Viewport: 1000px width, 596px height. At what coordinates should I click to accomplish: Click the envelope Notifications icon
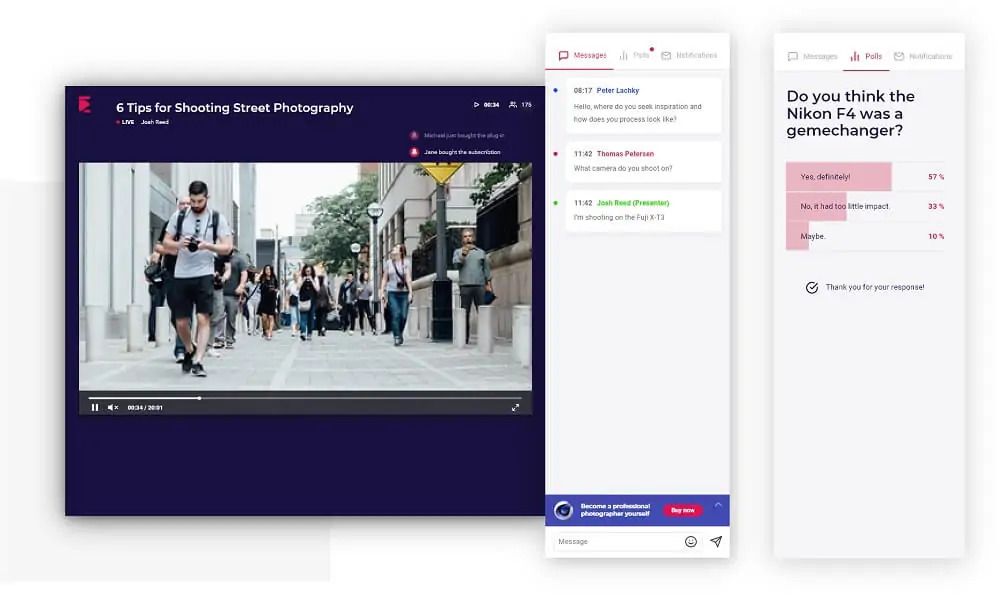[x=666, y=55]
